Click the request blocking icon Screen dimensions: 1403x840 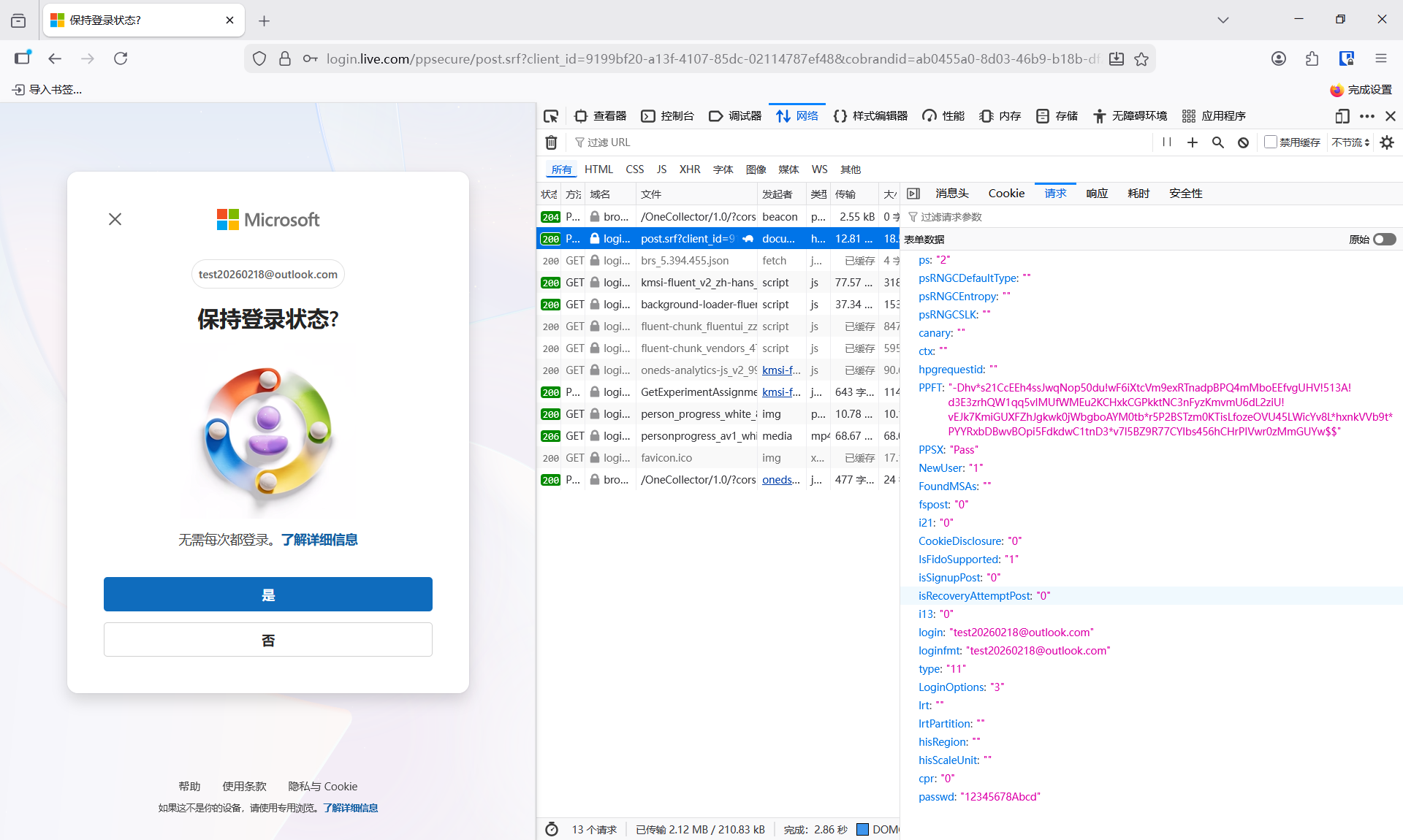pos(1243,142)
